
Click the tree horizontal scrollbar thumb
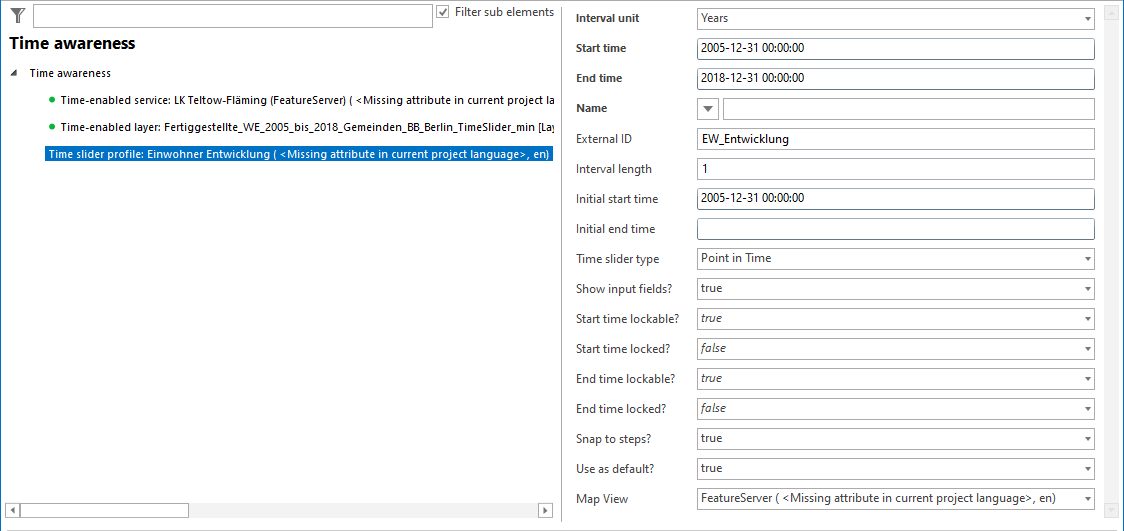[x=104, y=510]
